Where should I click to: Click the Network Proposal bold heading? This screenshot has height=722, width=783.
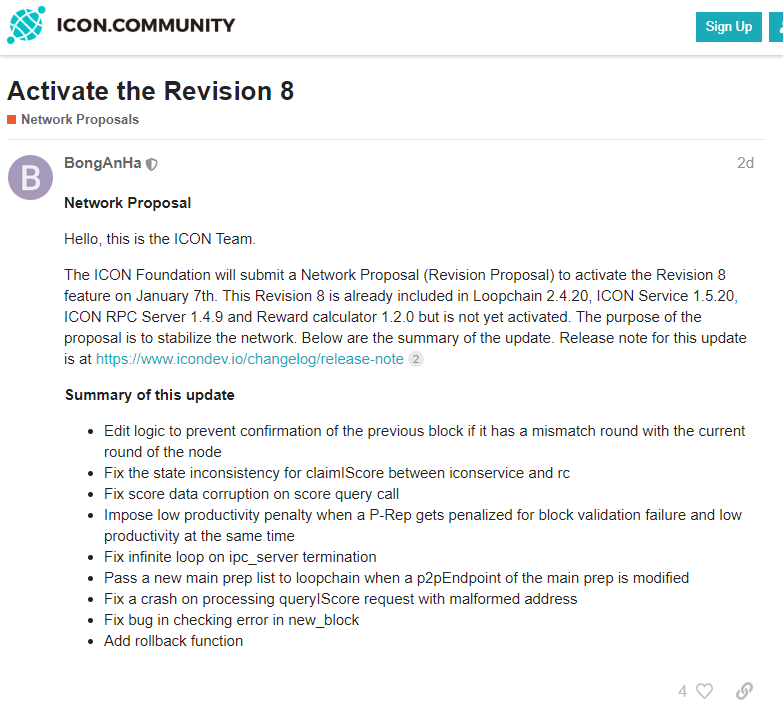(127, 203)
